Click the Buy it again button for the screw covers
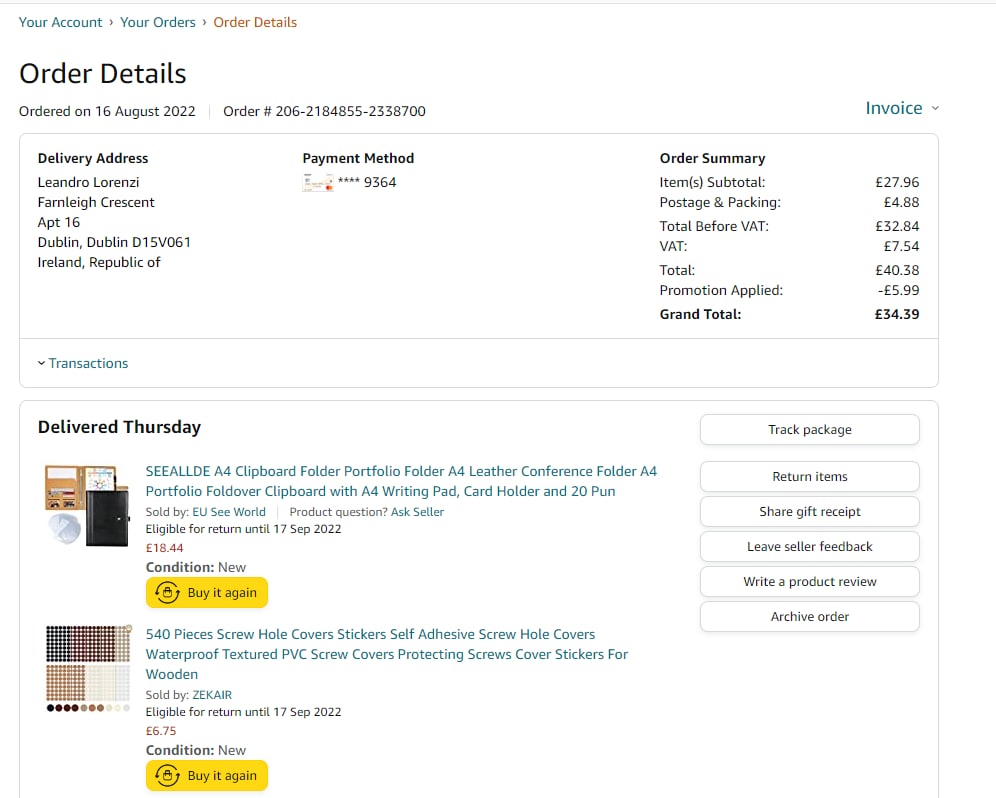 click(207, 775)
